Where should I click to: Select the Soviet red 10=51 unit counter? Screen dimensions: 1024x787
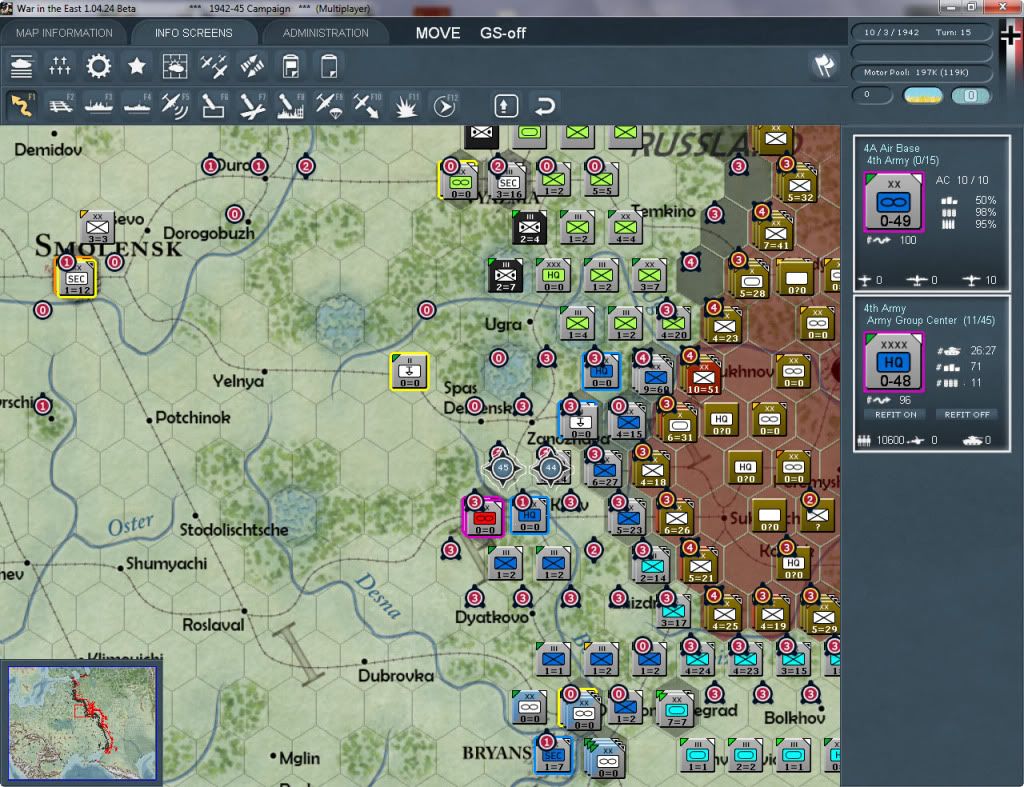pos(703,377)
